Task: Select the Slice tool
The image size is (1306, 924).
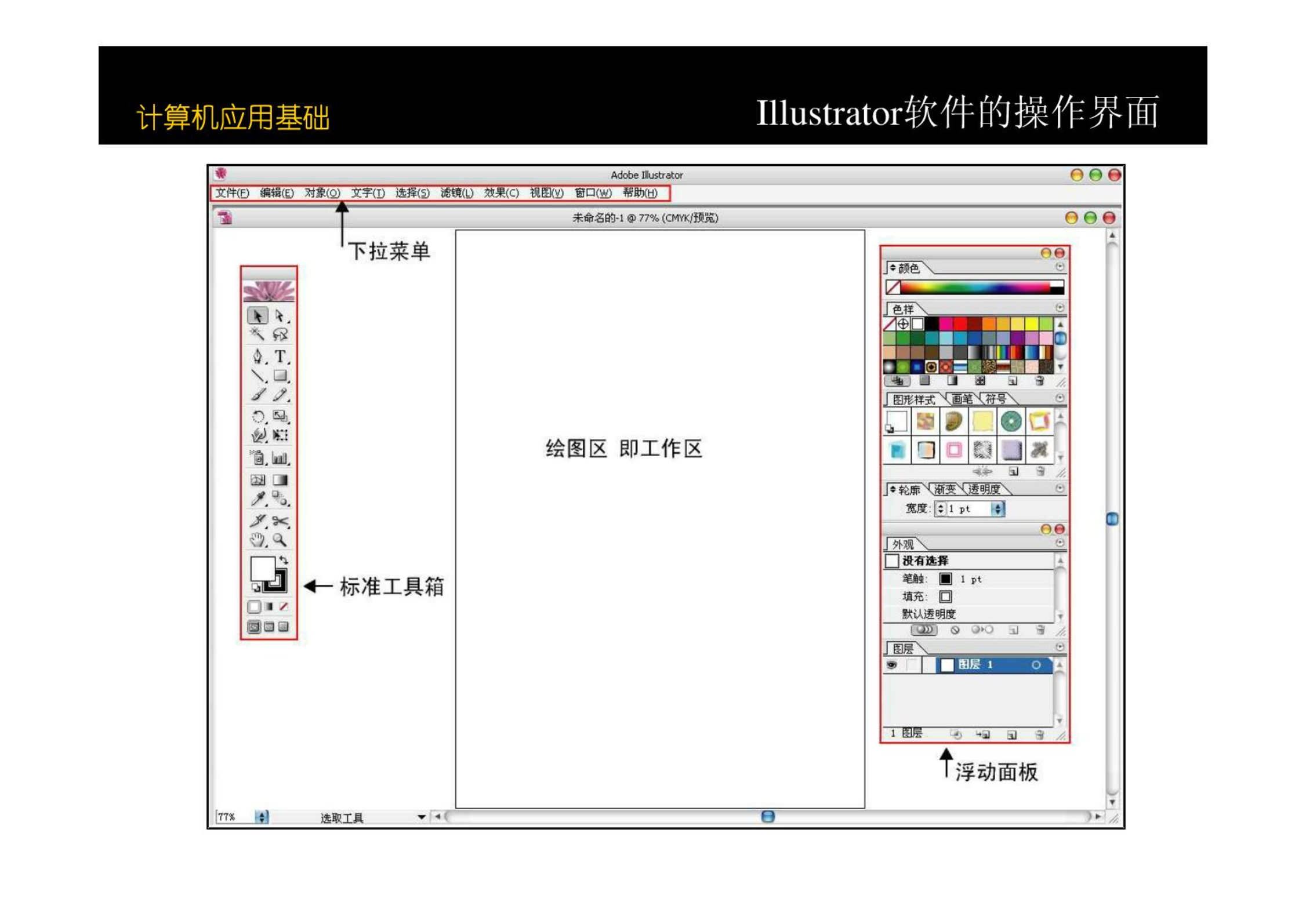Action: tap(257, 521)
